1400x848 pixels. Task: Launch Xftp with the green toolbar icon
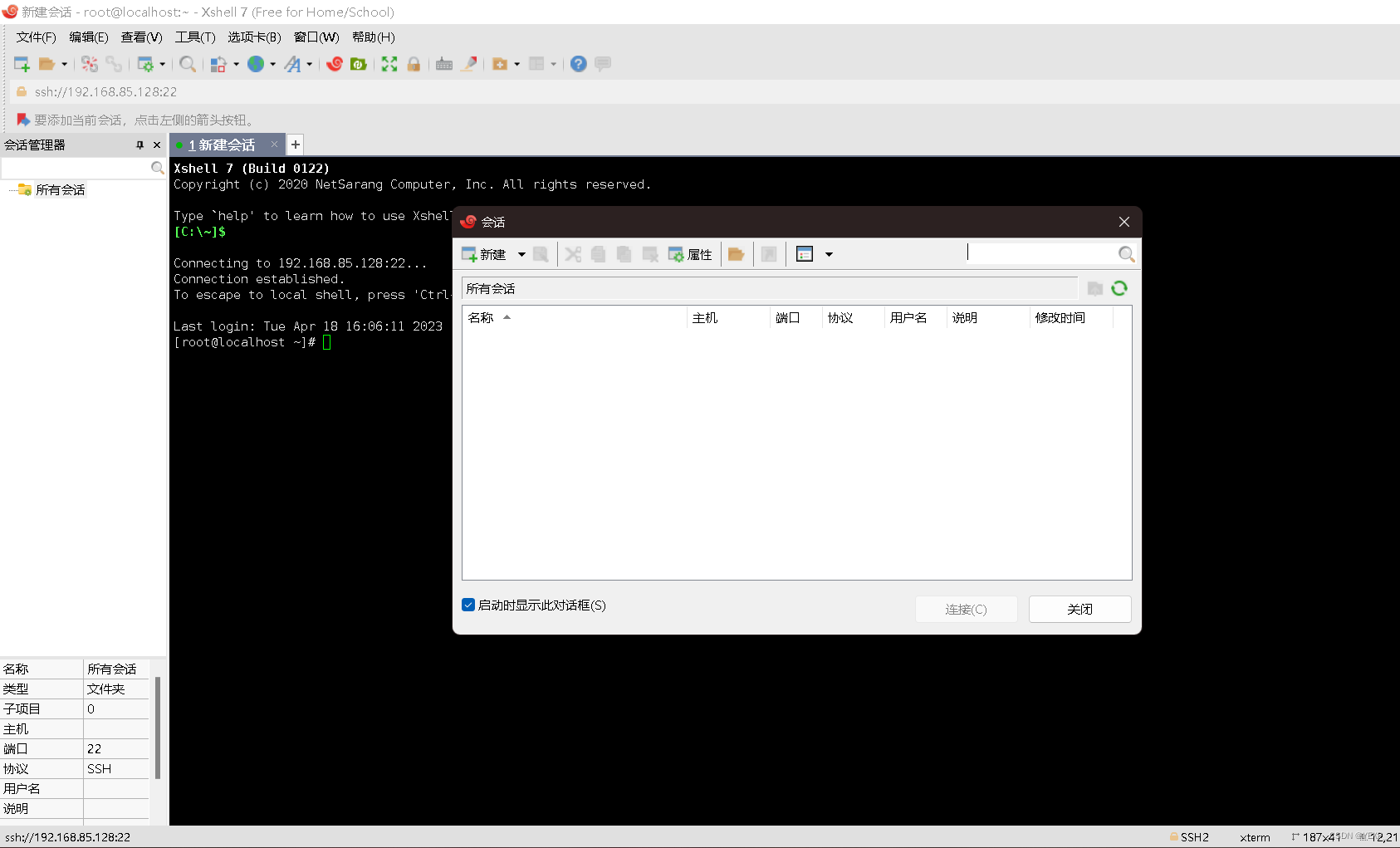click(360, 64)
